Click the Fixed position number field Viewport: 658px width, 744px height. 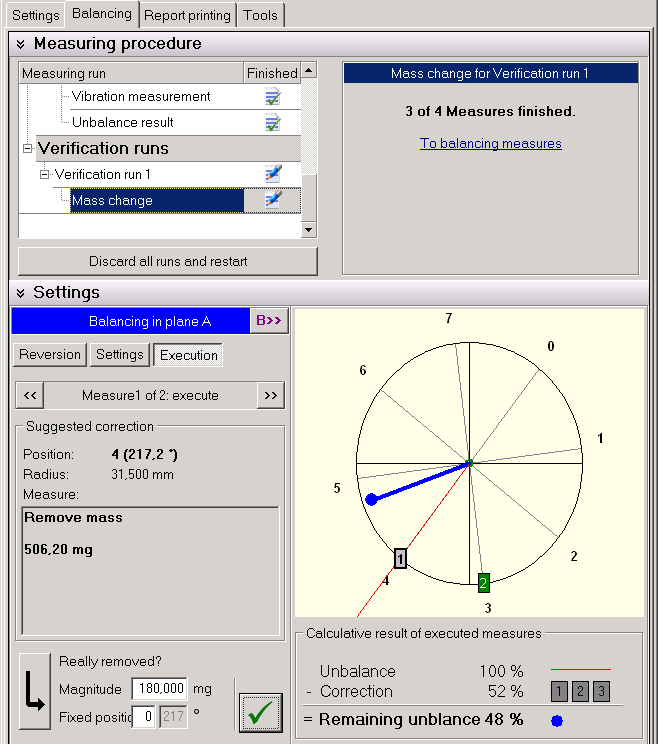pyautogui.click(x=144, y=716)
